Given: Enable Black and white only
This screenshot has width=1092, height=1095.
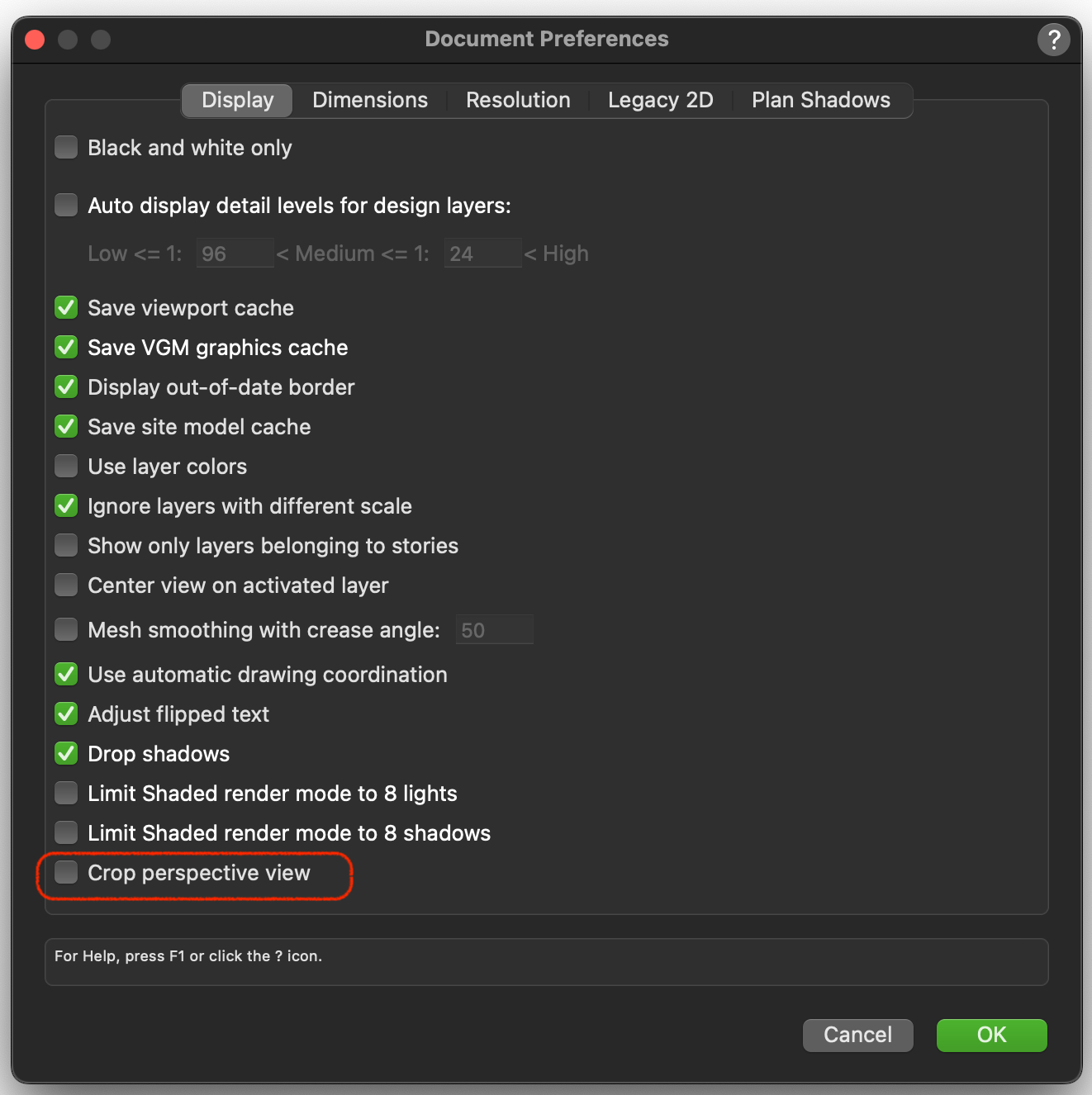Looking at the screenshot, I should click(x=66, y=148).
